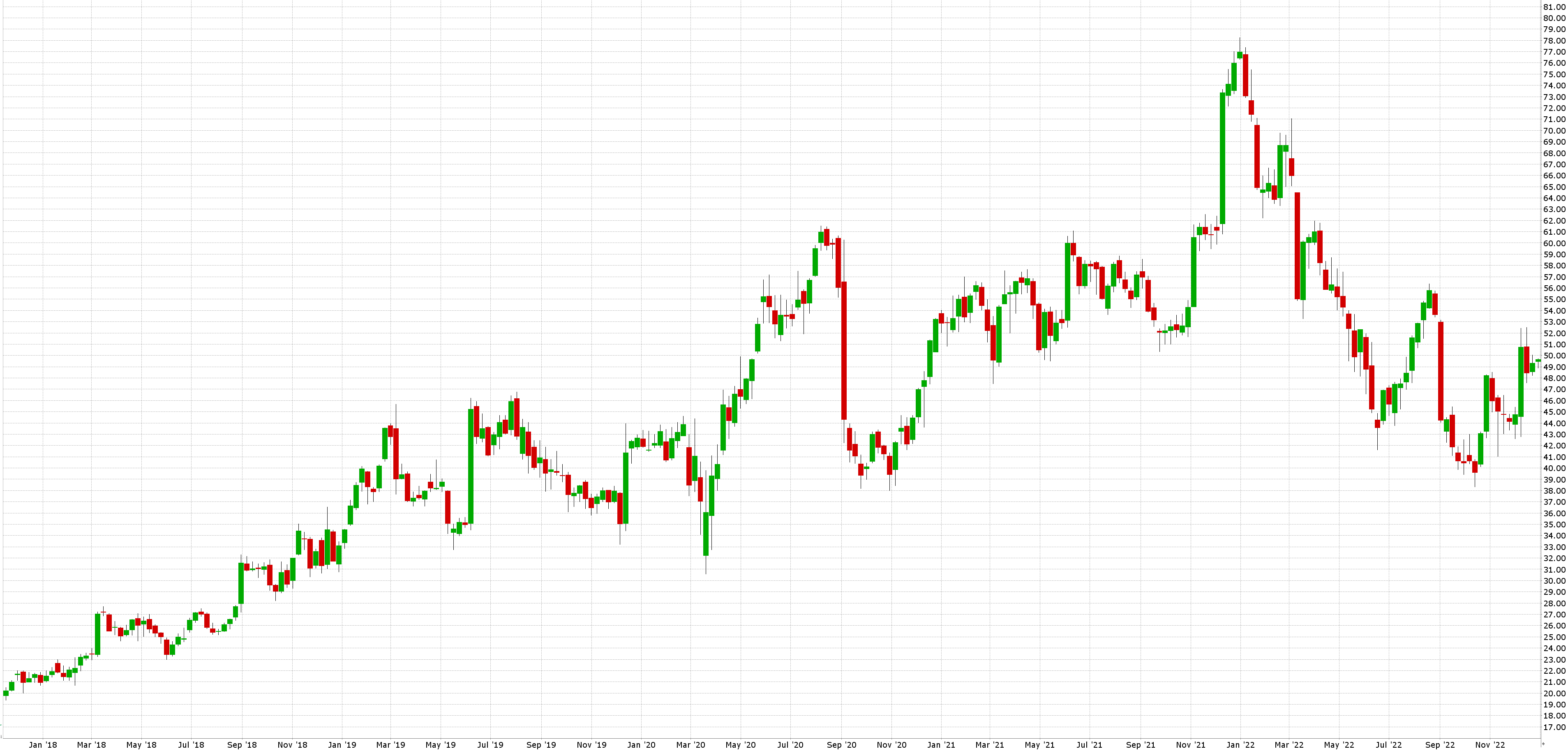The height and width of the screenshot is (751, 1568).
Task: Click the "Mar '19" date axis label
Action: click(x=391, y=745)
